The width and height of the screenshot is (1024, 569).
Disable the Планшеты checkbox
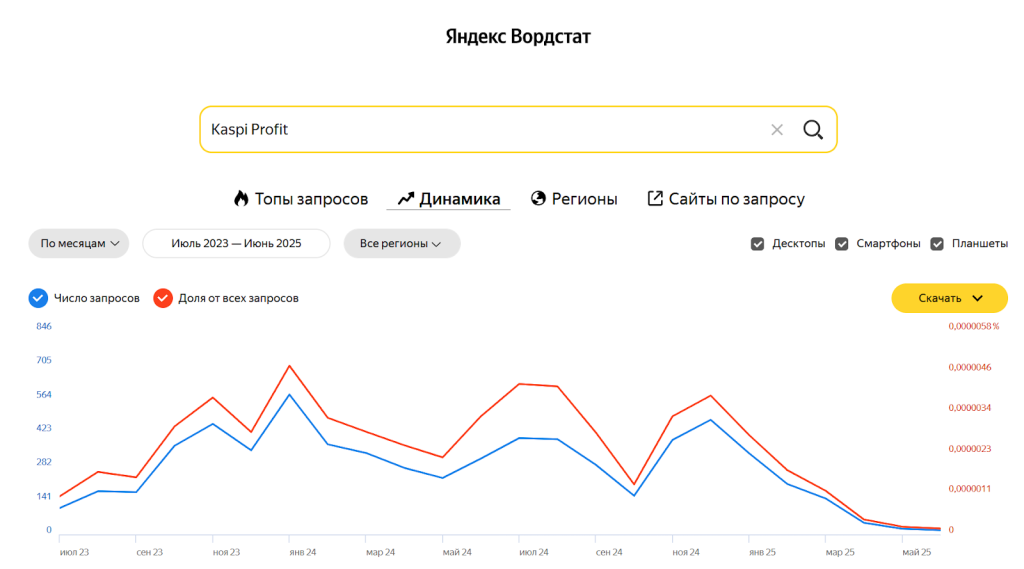(937, 244)
